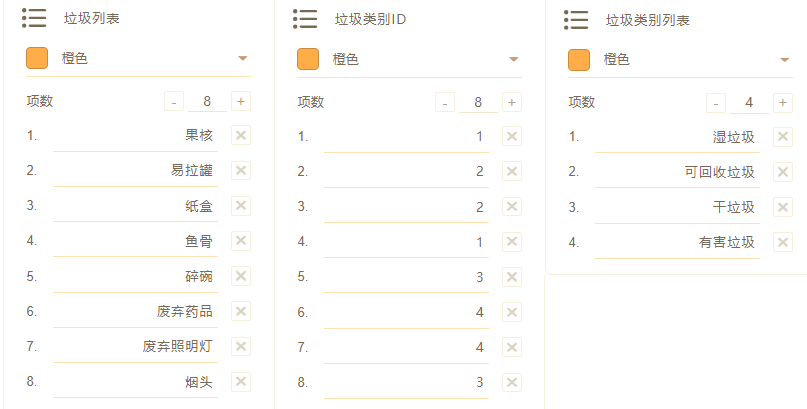Increase item count of 垃圾列表
The width and height of the screenshot is (807, 409).
pyautogui.click(x=240, y=101)
